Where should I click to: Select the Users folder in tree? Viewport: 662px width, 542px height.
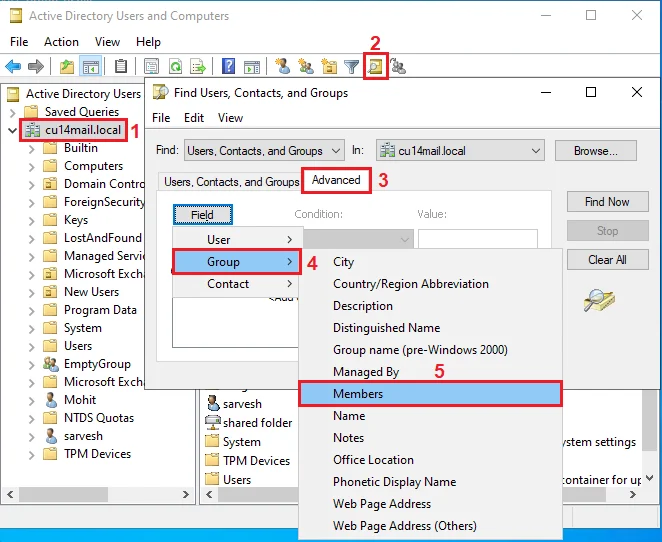[x=78, y=346]
